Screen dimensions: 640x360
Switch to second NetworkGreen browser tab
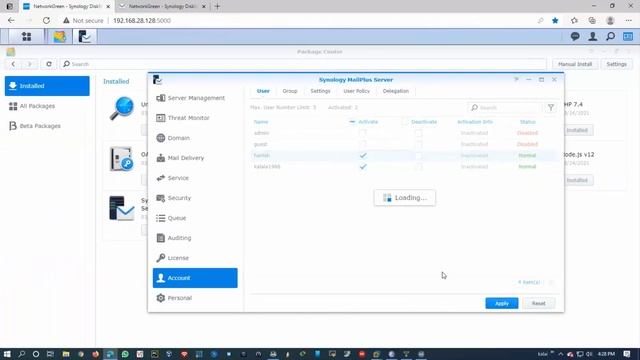(162, 6)
